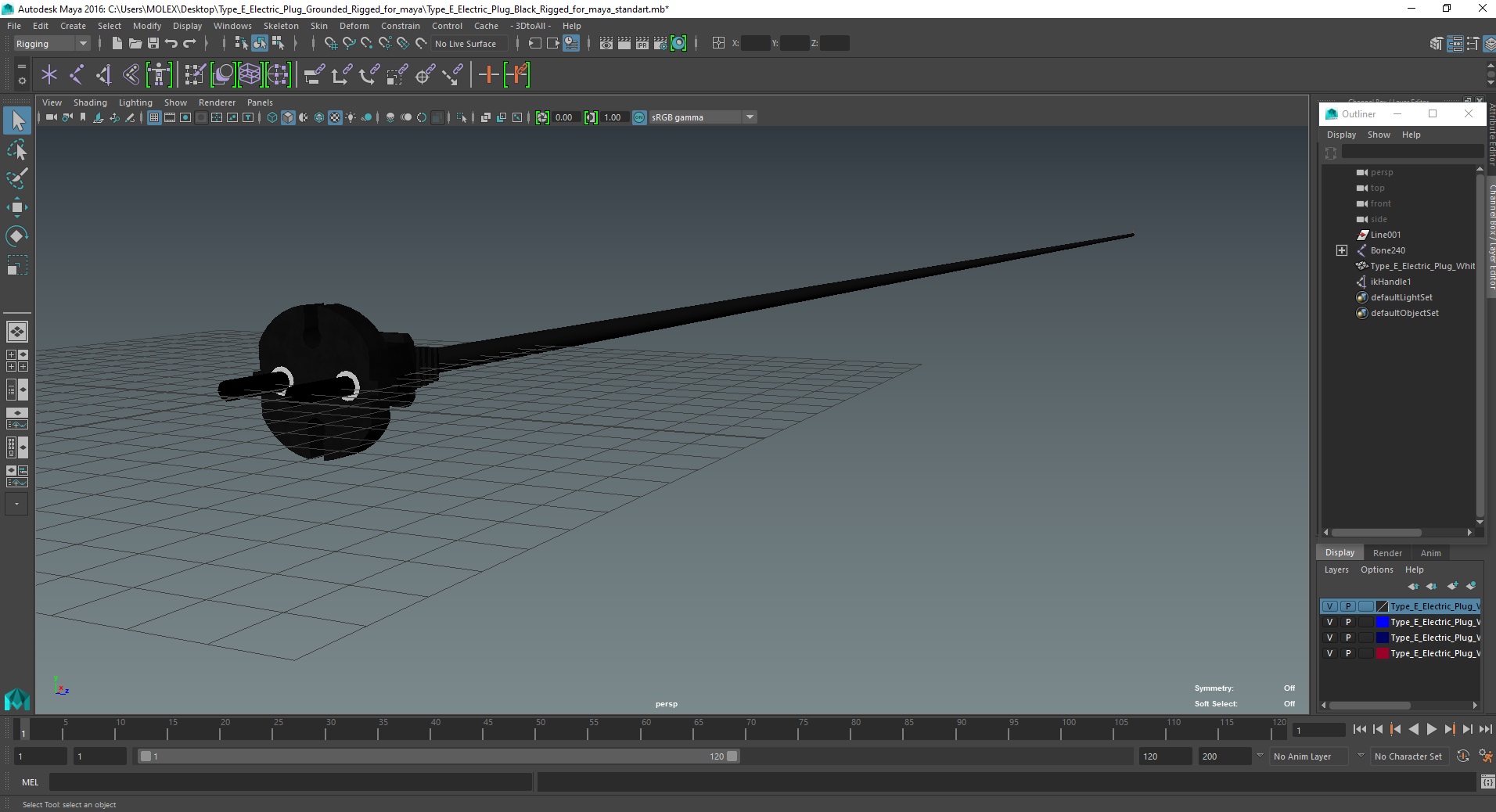Toggle playback P on the red layer
This screenshot has height=812, width=1496.
click(1348, 653)
